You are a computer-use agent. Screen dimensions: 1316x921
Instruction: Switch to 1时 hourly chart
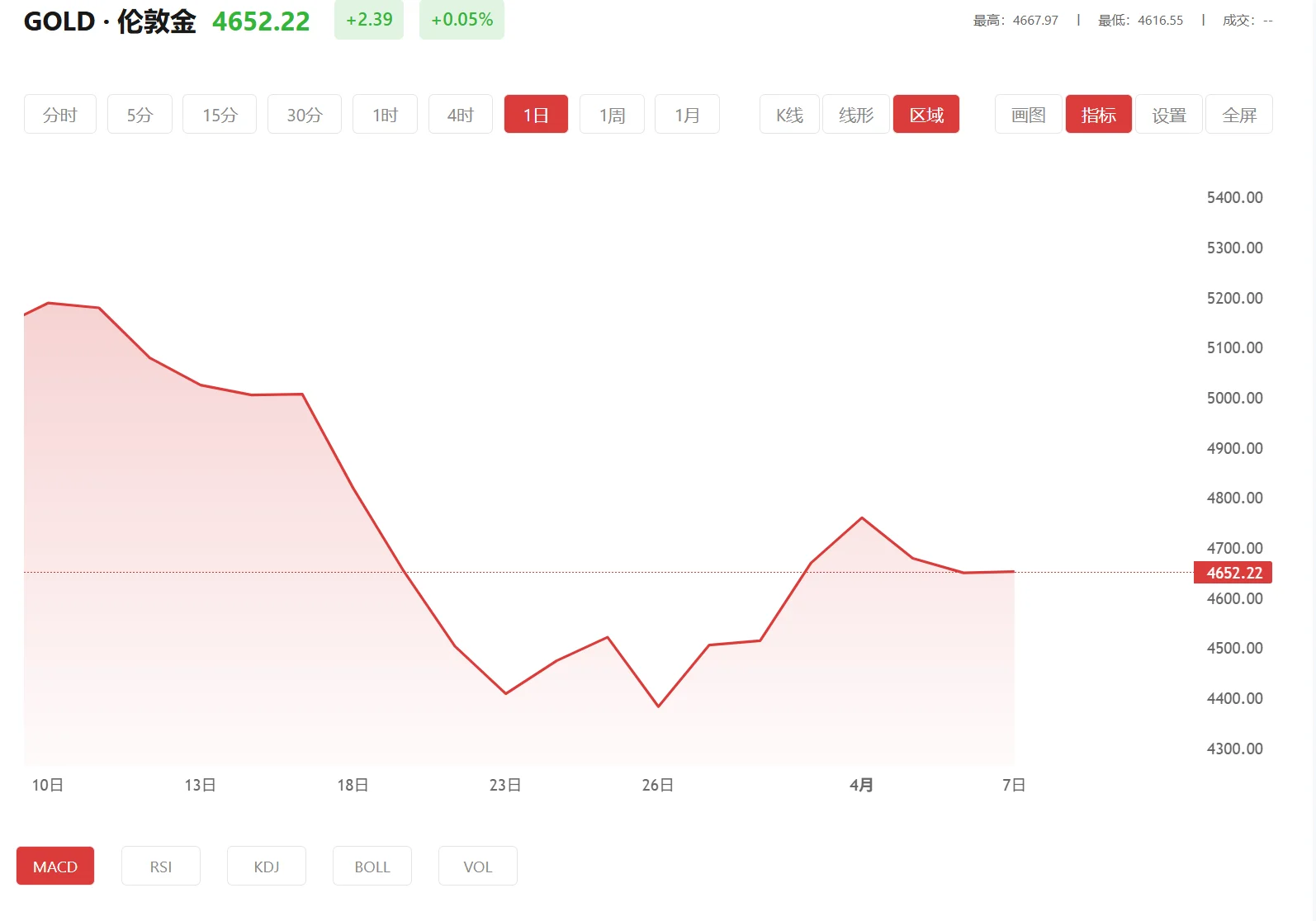385,115
